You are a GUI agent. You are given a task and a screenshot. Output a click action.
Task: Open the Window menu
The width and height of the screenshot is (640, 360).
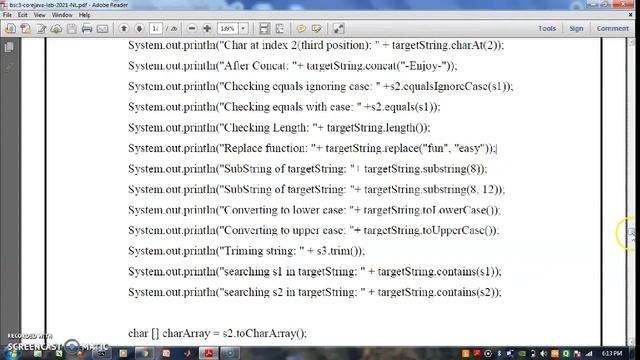pos(62,15)
